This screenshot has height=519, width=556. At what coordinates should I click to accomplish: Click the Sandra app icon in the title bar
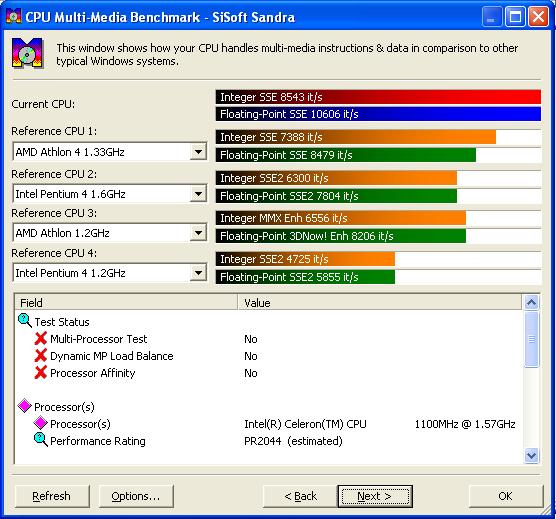pyautogui.click(x=14, y=17)
